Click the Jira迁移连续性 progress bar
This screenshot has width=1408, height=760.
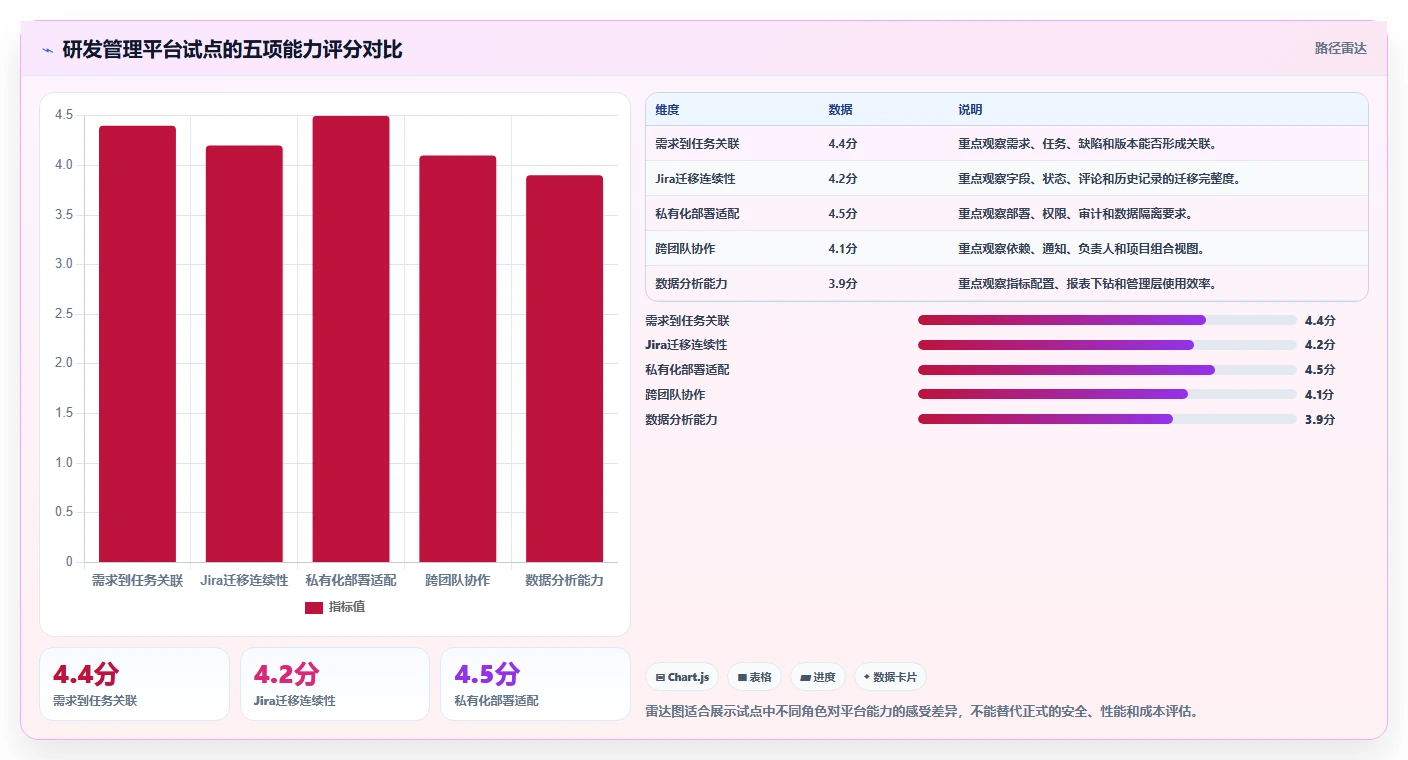[x=1107, y=345]
